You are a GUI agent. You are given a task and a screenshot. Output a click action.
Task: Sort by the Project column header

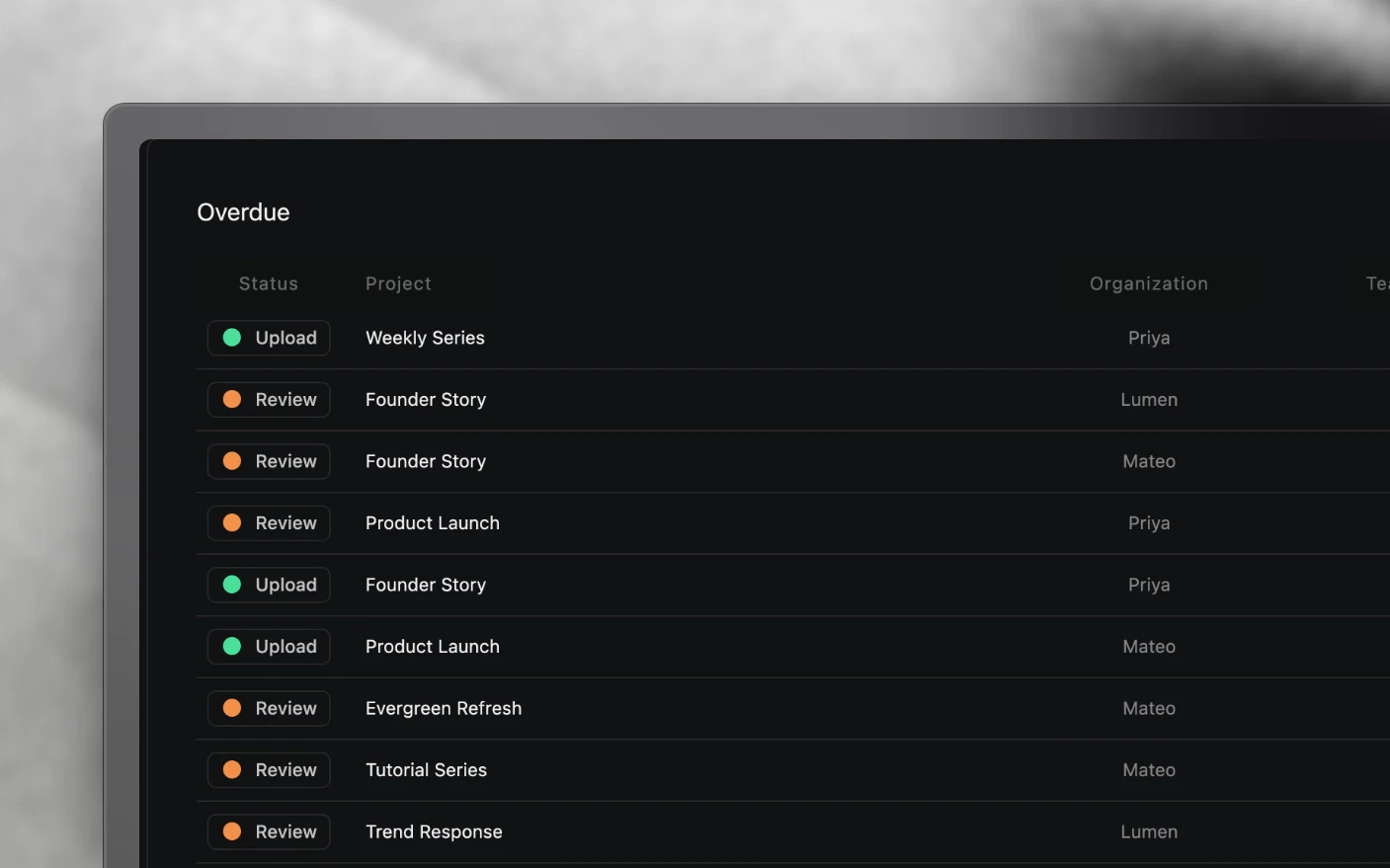click(398, 283)
